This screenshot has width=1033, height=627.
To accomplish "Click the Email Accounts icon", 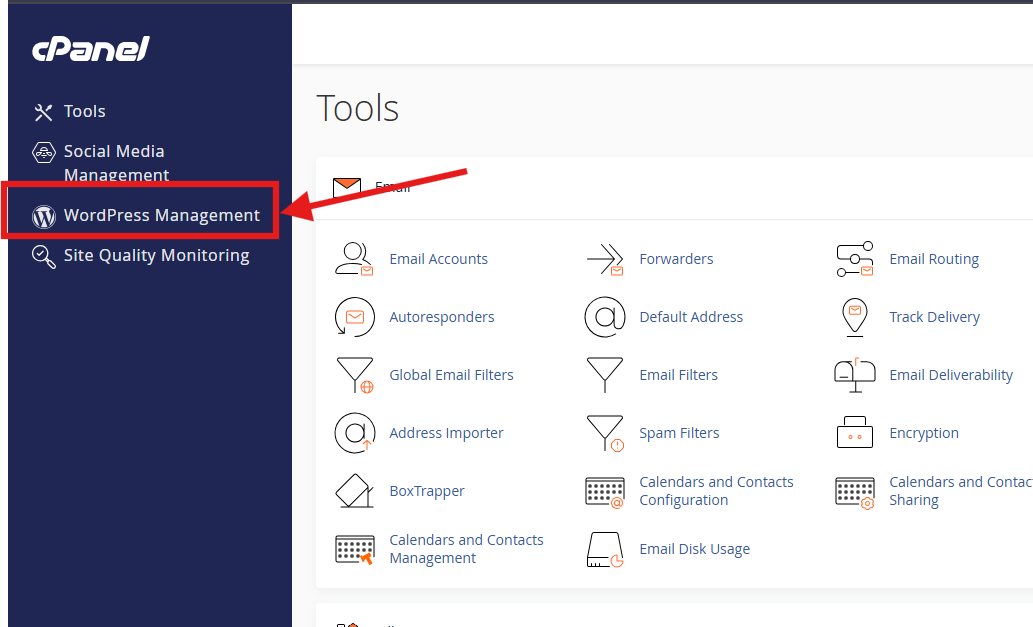I will tap(354, 259).
